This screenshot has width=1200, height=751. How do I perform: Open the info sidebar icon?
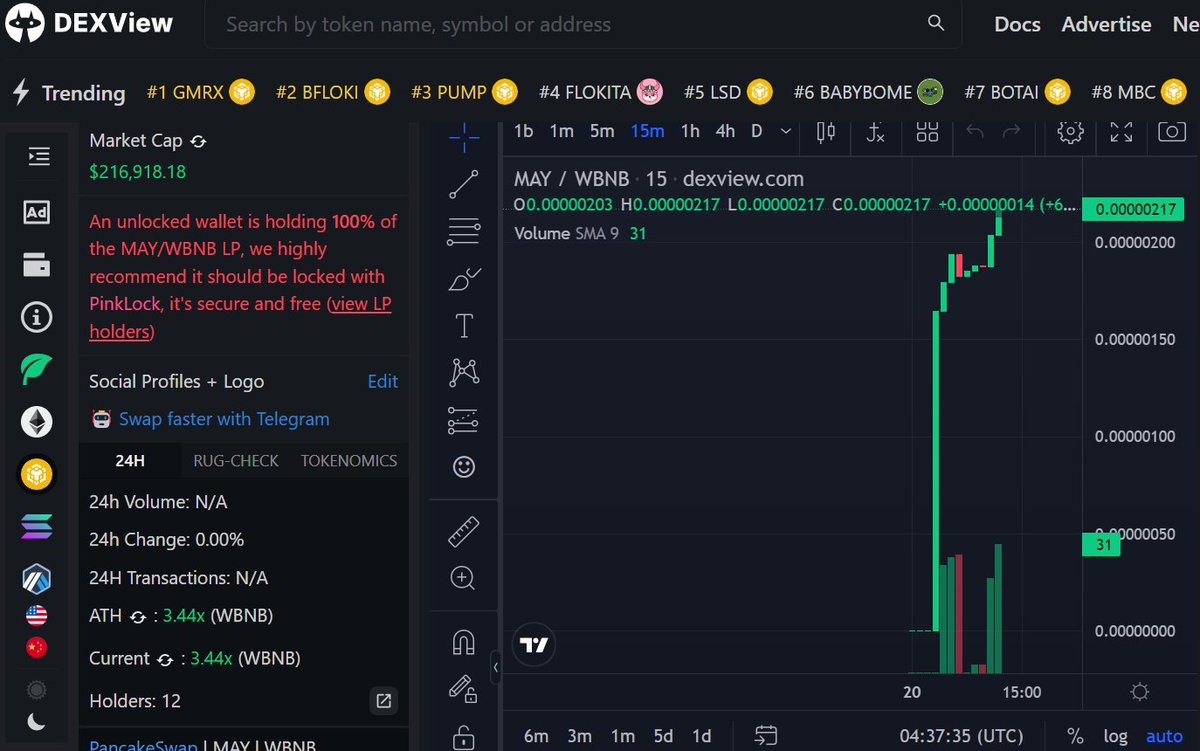click(37, 318)
